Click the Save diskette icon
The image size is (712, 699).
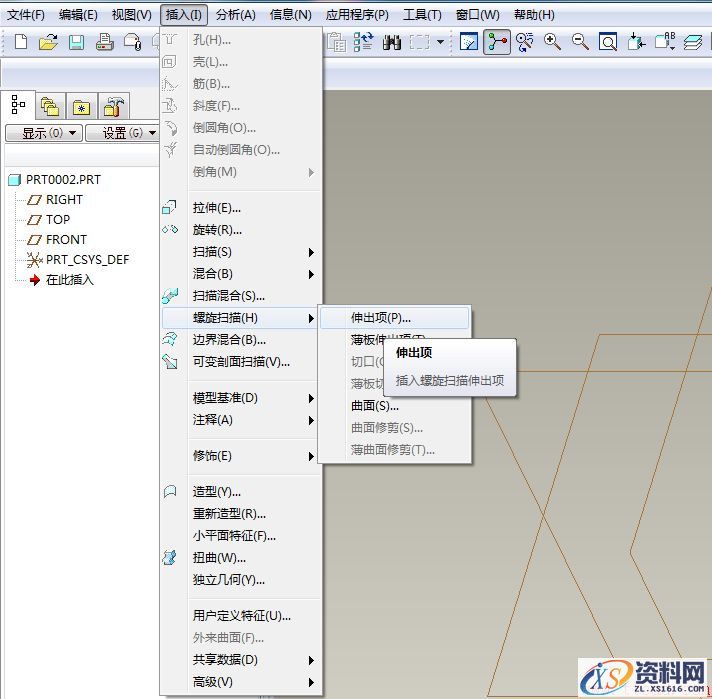[x=76, y=42]
